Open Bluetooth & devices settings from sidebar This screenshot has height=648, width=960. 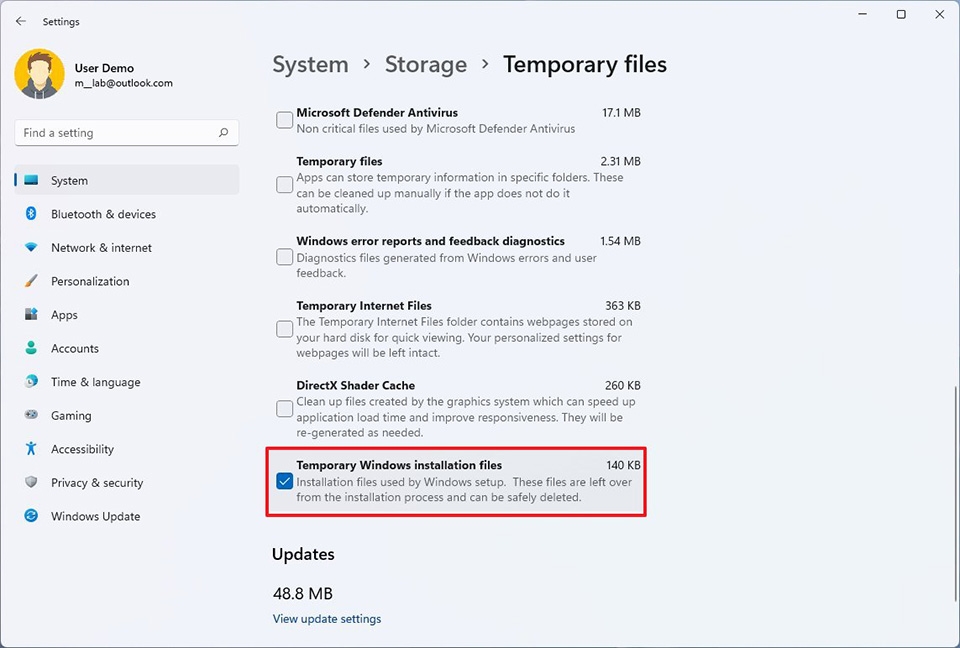click(x=102, y=214)
